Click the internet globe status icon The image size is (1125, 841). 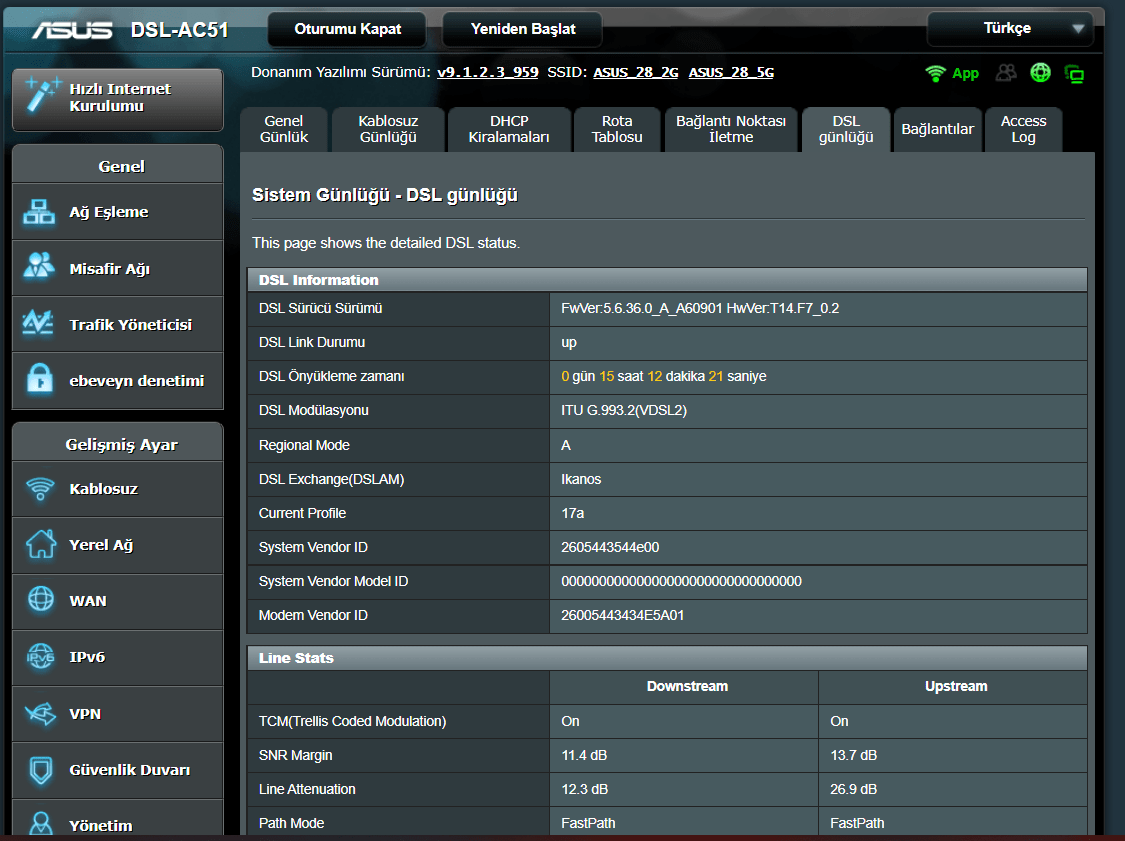coord(1041,73)
